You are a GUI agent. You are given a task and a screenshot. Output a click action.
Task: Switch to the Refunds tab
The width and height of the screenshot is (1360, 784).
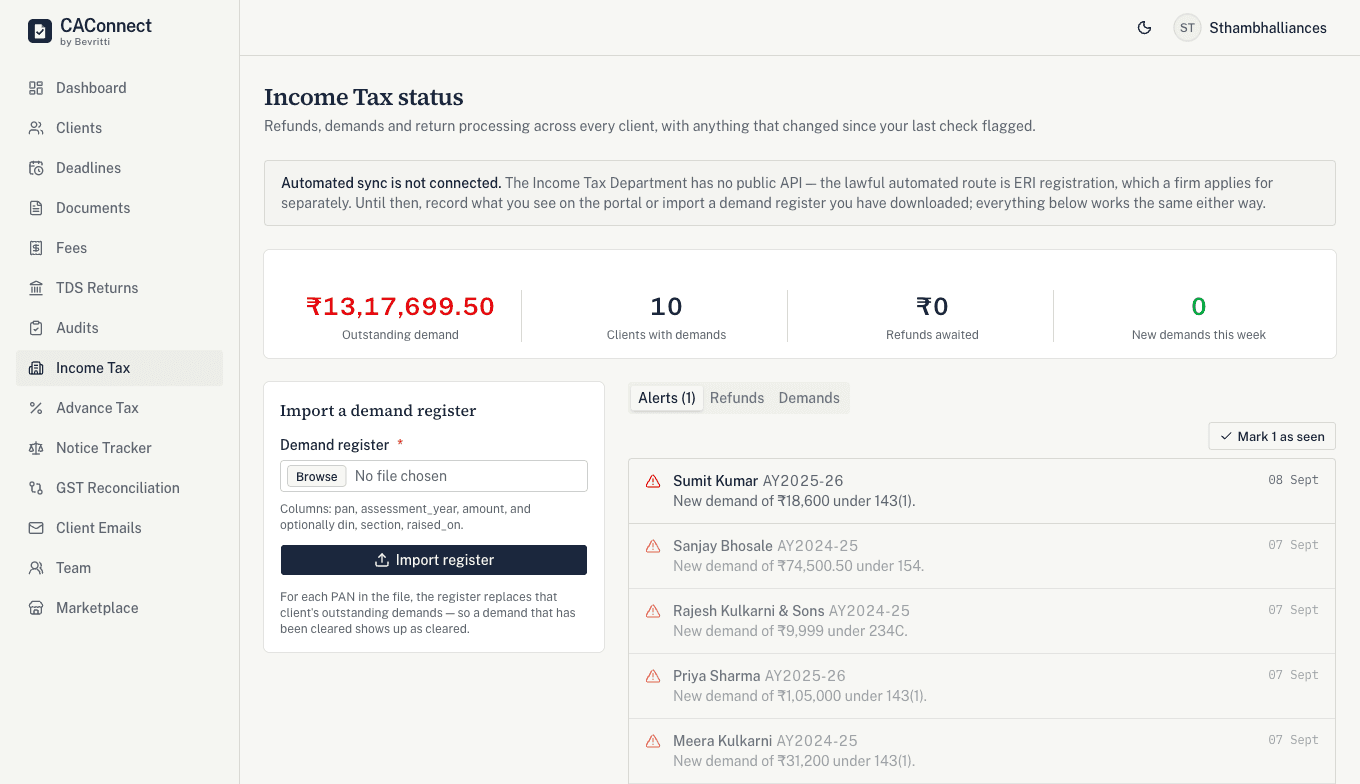(737, 398)
